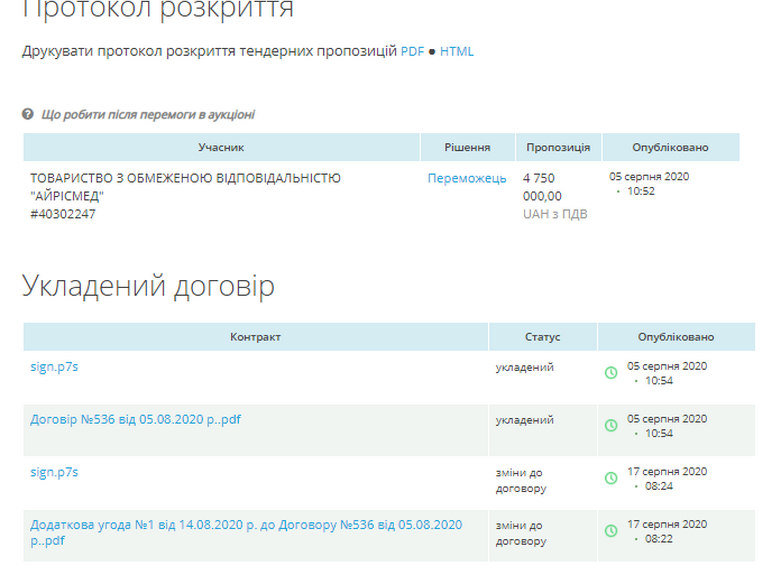Viewport: 781px width, 569px height.
Task: Open the HTML version of the protocol
Action: click(x=457, y=51)
